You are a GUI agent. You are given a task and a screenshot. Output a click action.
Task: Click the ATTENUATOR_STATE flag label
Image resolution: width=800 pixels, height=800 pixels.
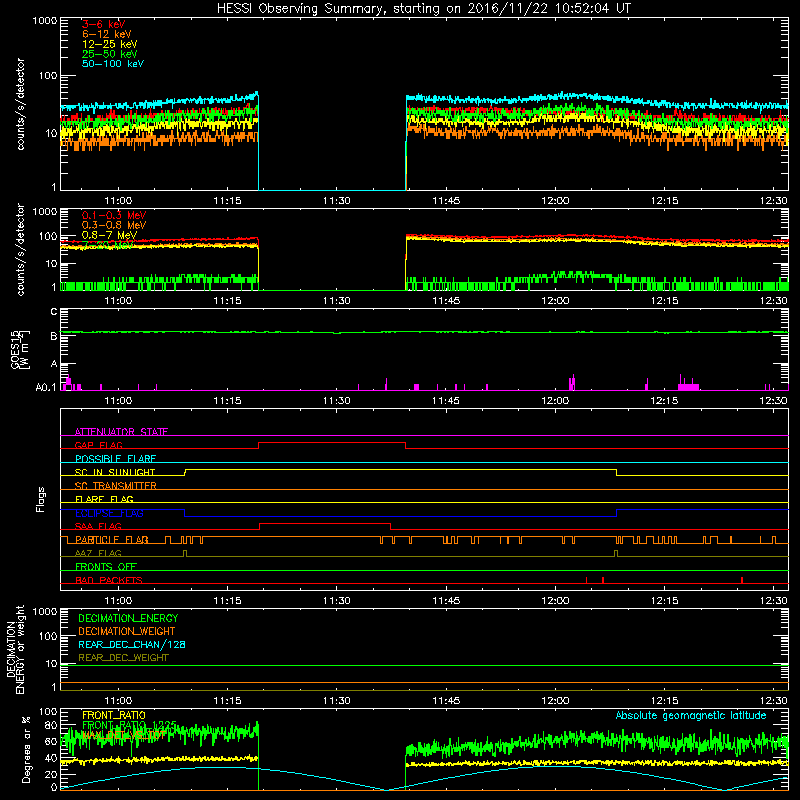(x=121, y=432)
